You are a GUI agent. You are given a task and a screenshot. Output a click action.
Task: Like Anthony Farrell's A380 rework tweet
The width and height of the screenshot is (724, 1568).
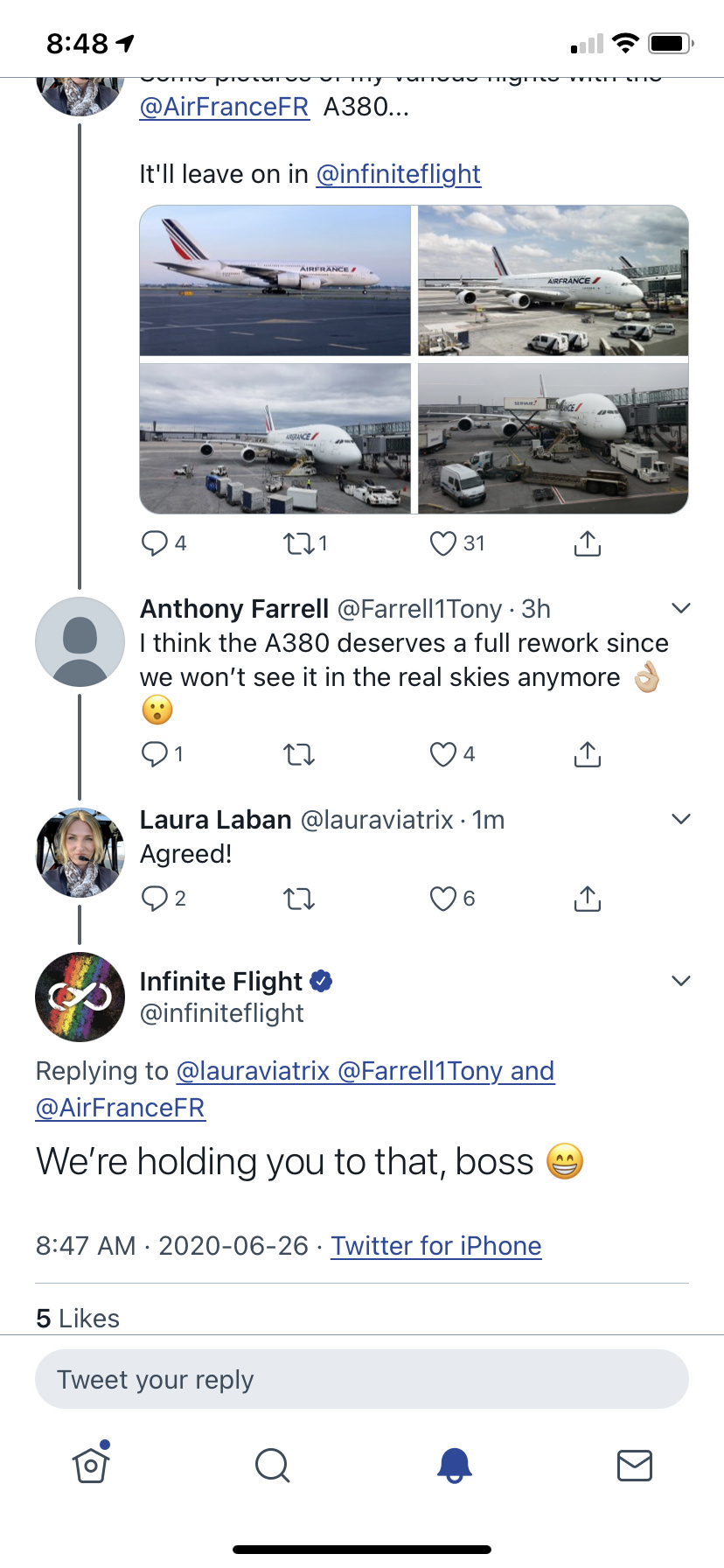pos(443,754)
